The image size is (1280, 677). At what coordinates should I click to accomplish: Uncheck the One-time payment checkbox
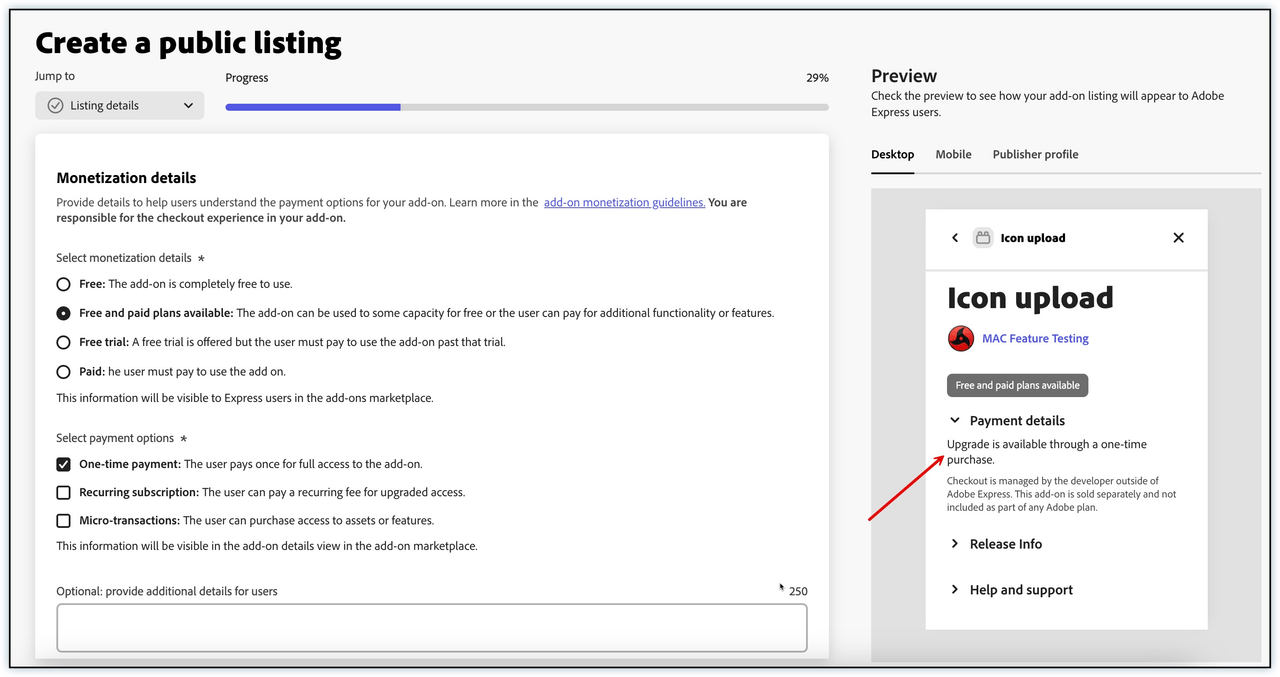tap(64, 464)
